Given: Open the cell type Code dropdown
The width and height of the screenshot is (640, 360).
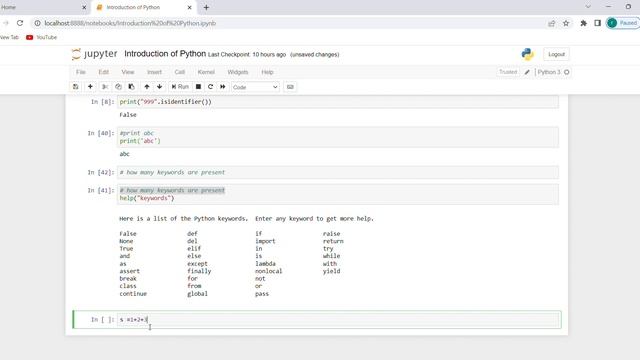Looking at the screenshot, I should coord(255,87).
